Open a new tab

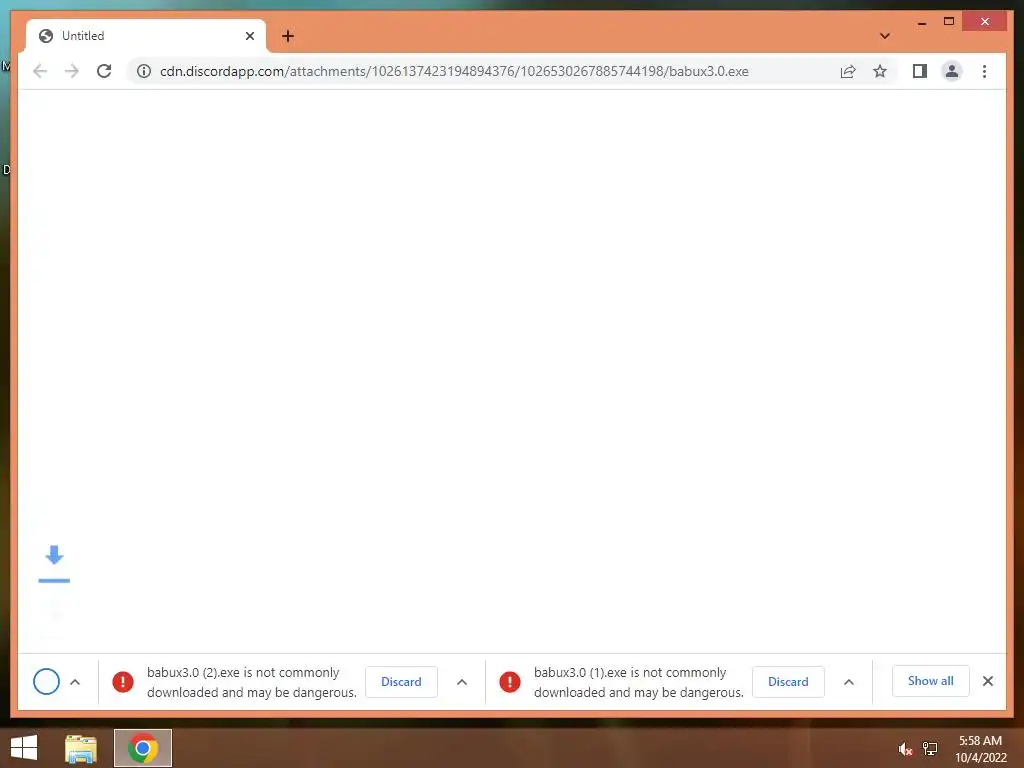pos(288,36)
